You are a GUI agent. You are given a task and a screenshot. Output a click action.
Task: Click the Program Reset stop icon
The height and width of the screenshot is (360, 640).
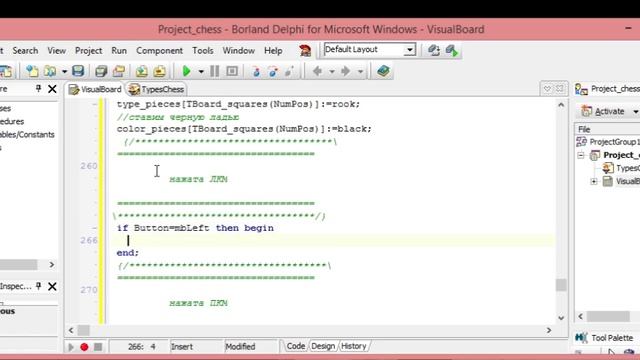232,71
